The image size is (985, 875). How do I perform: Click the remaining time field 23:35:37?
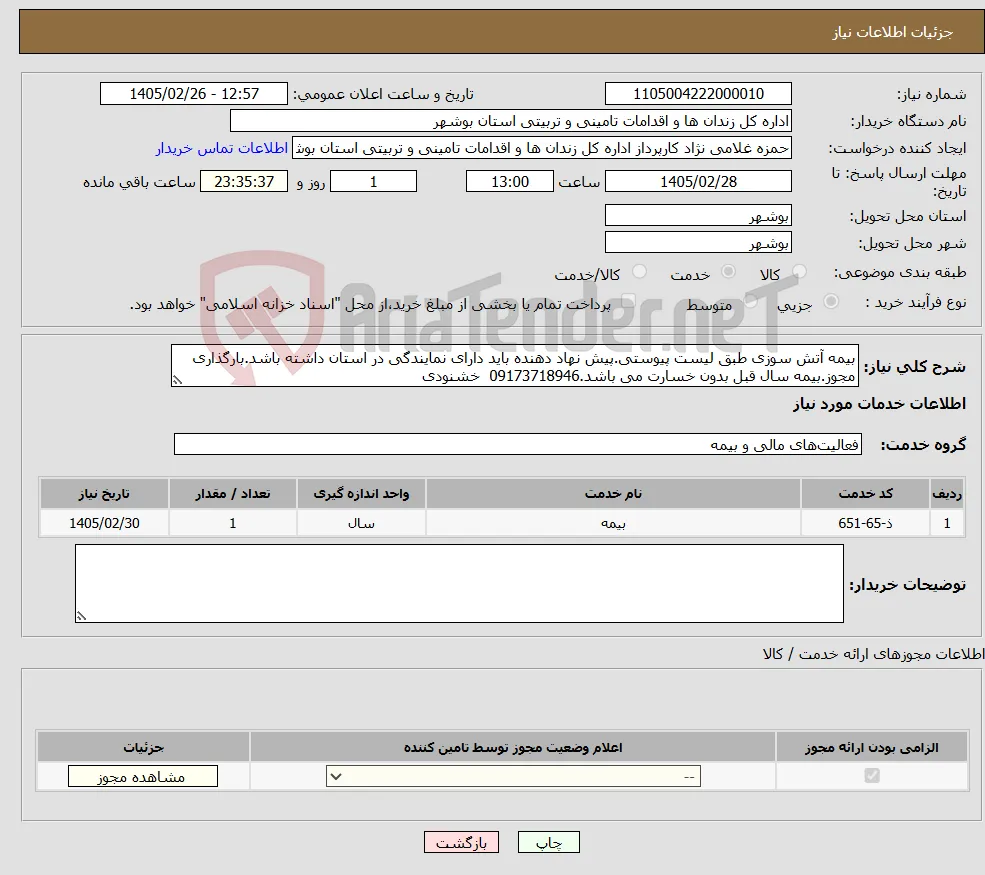244,182
